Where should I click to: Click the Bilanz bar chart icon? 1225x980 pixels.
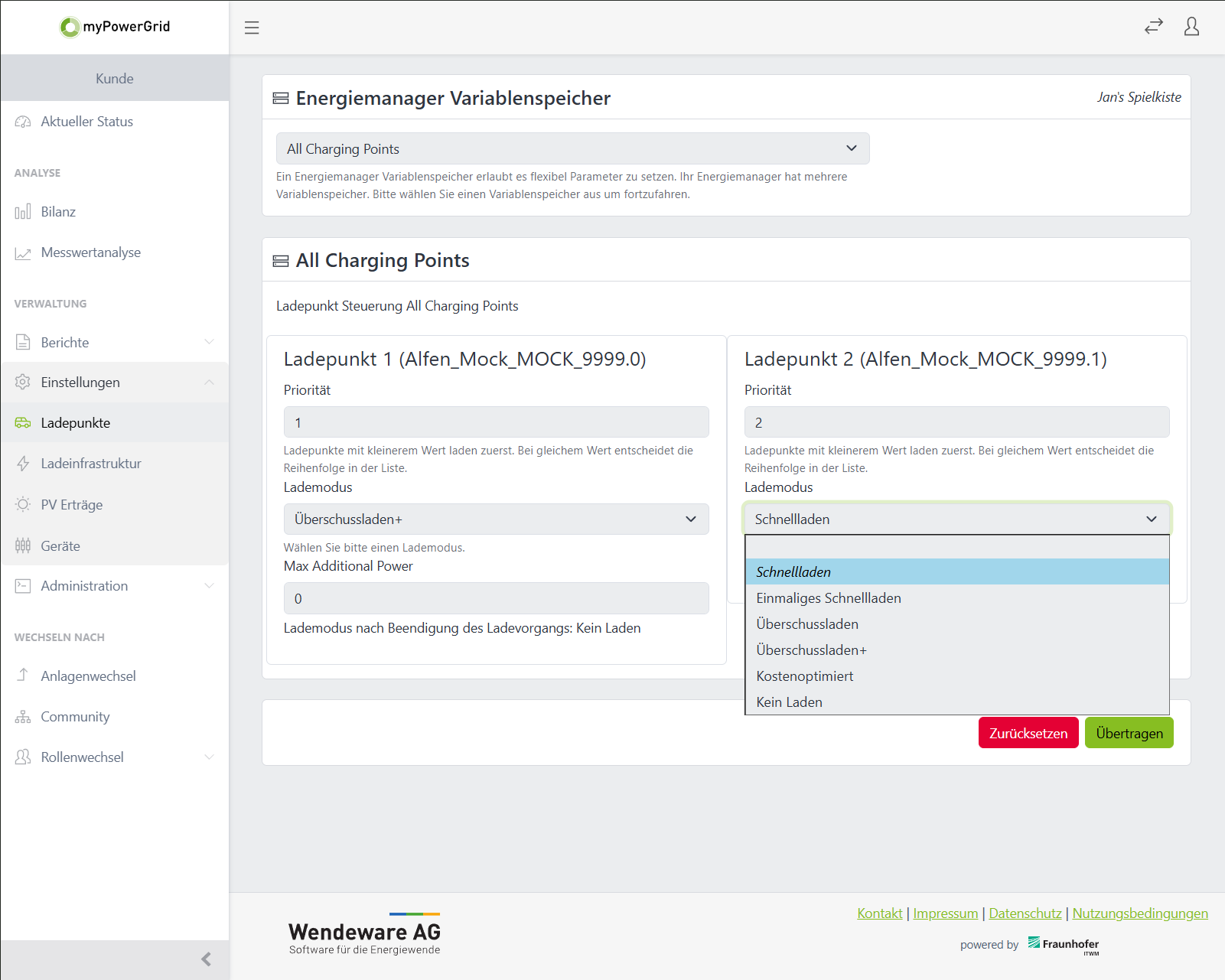coord(23,212)
